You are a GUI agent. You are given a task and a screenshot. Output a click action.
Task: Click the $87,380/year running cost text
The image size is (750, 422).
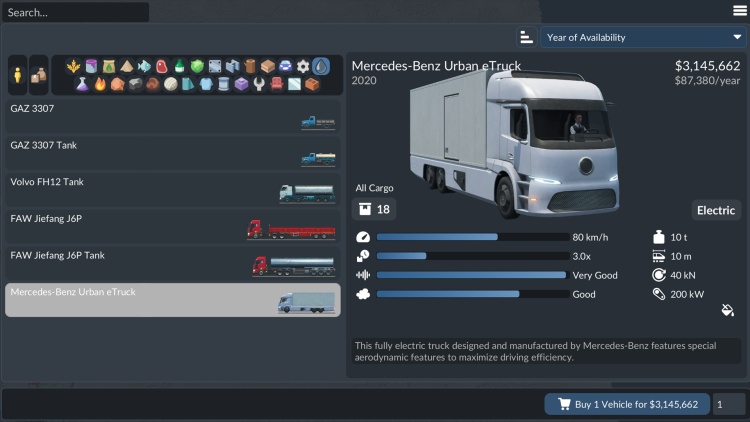(707, 80)
